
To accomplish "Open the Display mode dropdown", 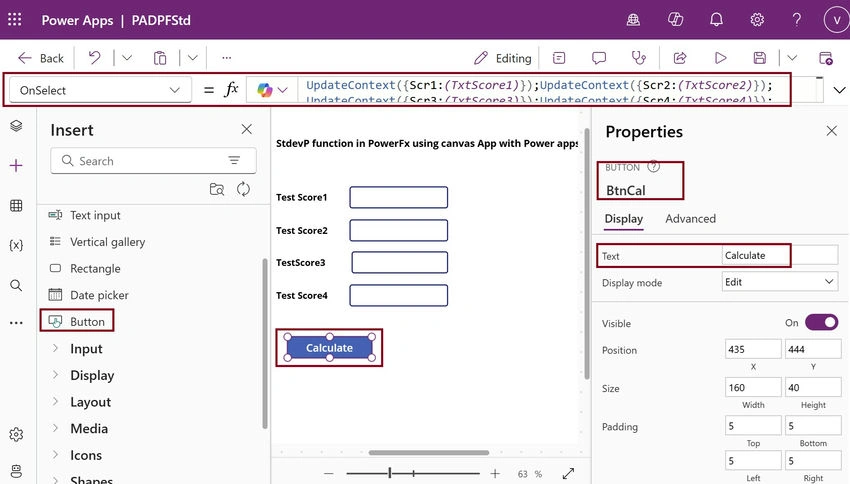I will tap(780, 282).
